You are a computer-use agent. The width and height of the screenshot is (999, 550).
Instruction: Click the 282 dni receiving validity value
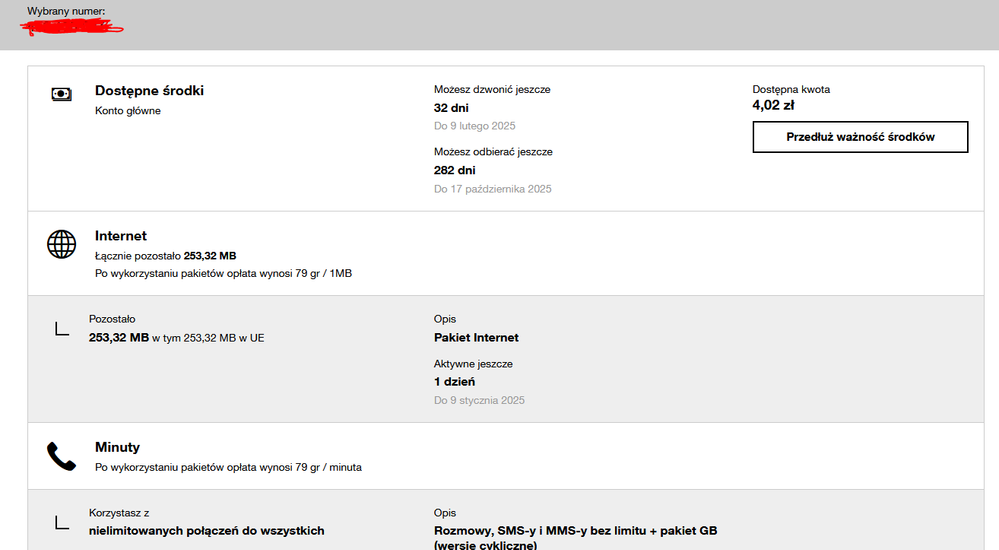(454, 171)
